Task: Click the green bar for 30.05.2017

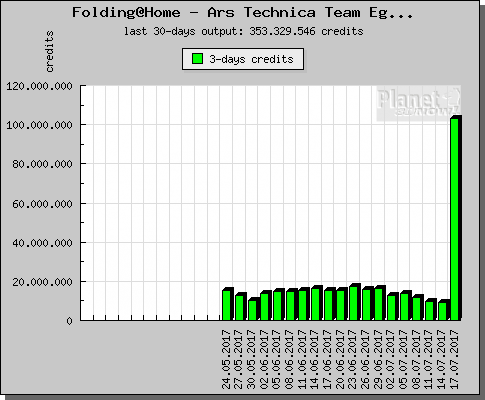Action: pos(252,310)
